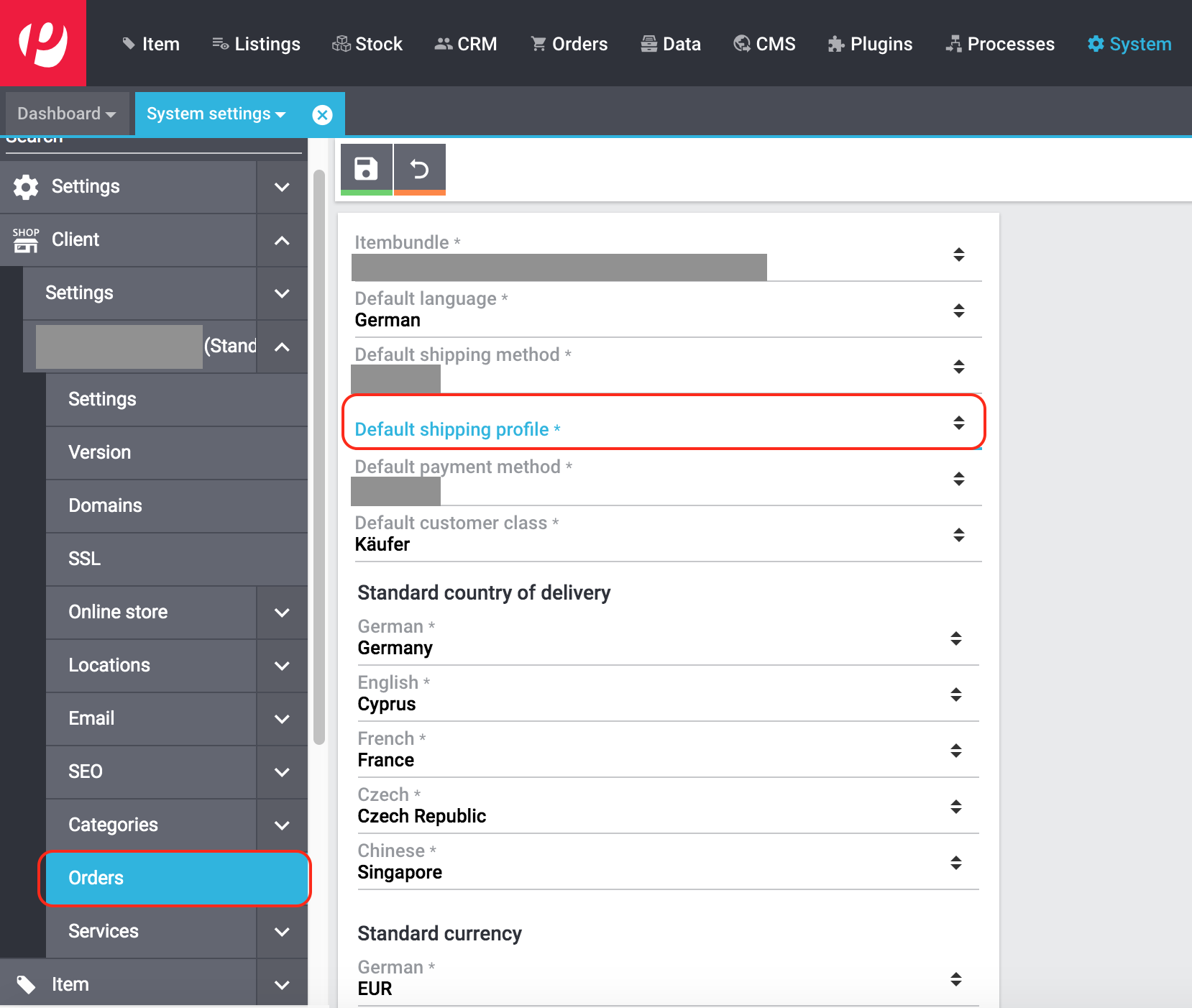Screen dimensions: 1192x1008
Task: Open the Email entry
Action: click(x=151, y=719)
